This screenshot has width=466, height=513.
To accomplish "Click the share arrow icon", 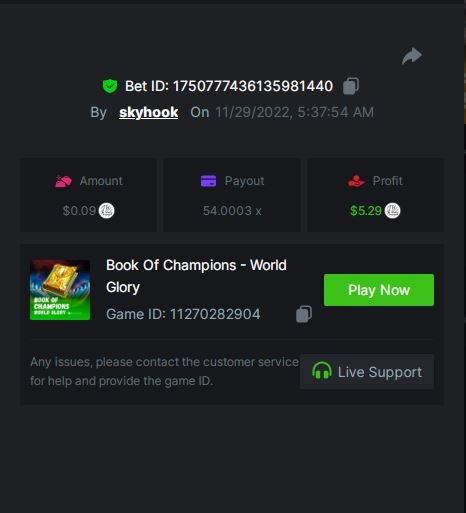I will tap(412, 56).
